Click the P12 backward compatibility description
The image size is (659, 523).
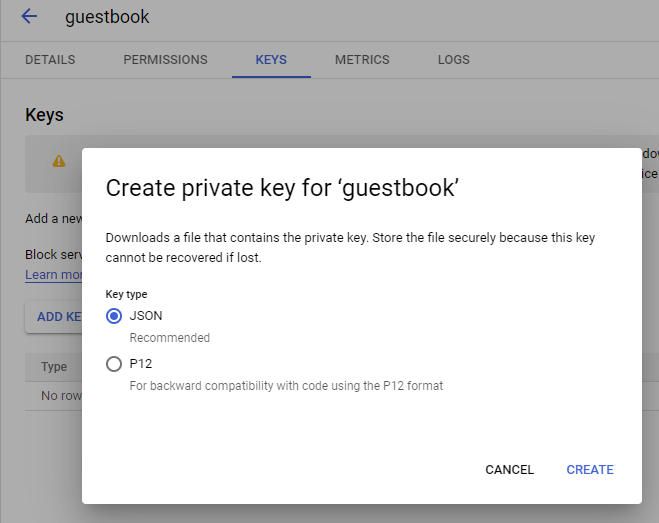click(x=286, y=386)
